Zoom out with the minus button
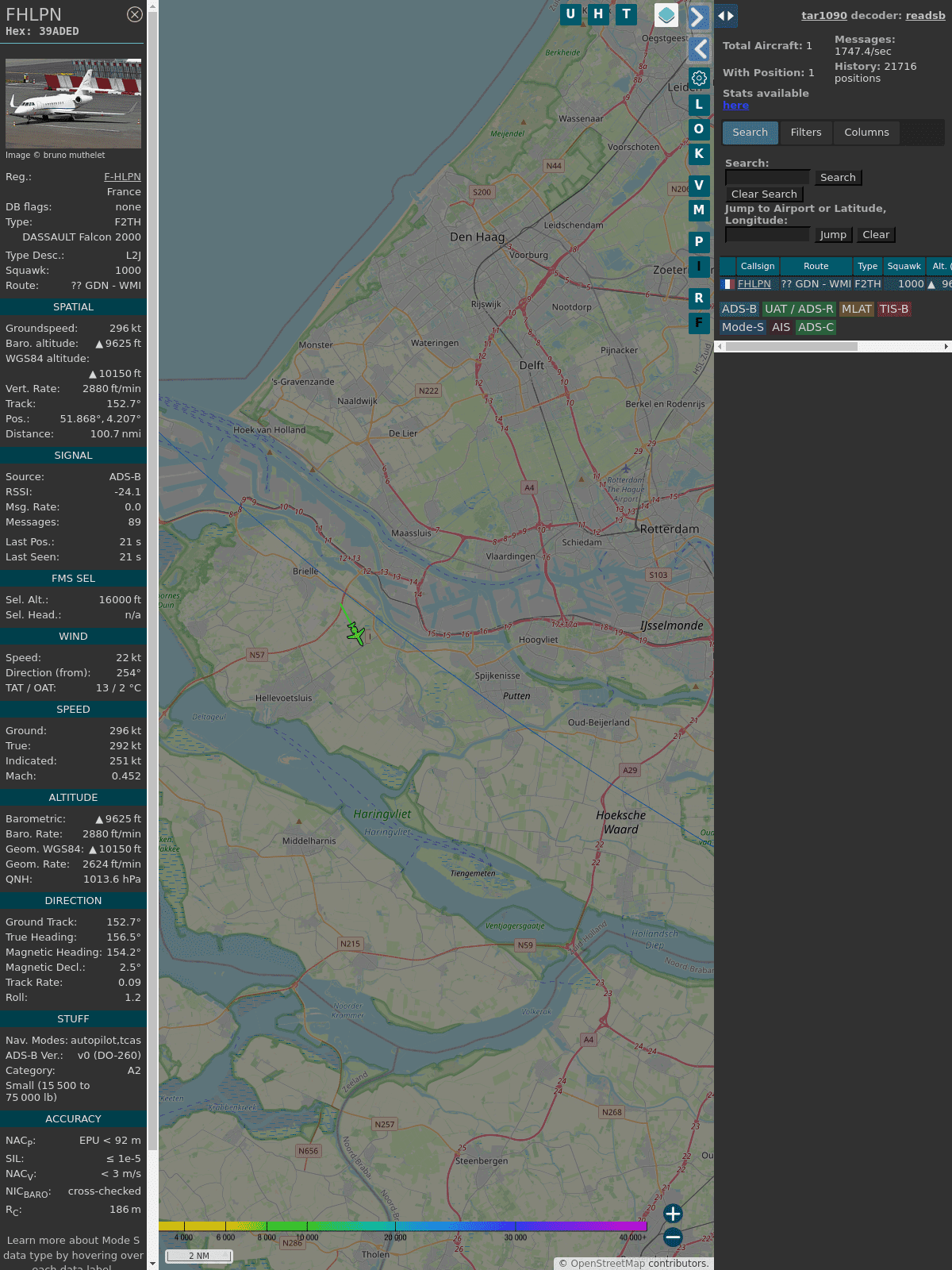 673,1237
